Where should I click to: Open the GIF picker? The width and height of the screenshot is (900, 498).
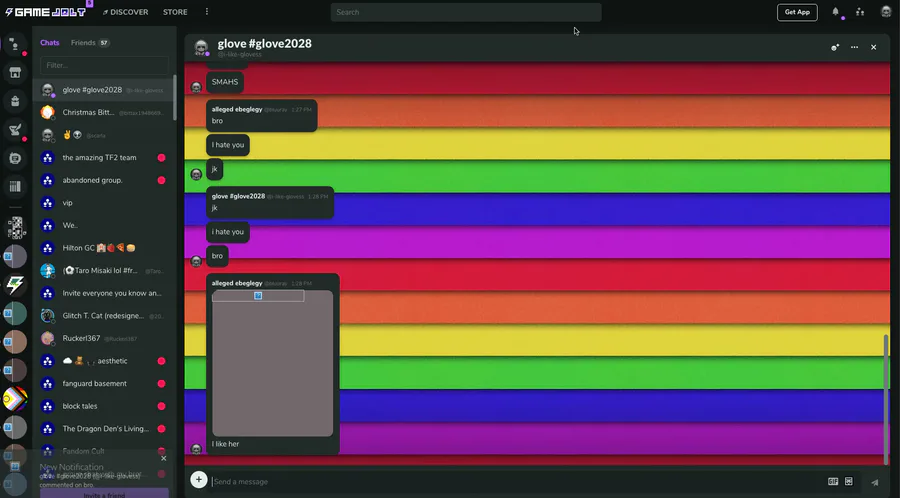click(x=833, y=481)
